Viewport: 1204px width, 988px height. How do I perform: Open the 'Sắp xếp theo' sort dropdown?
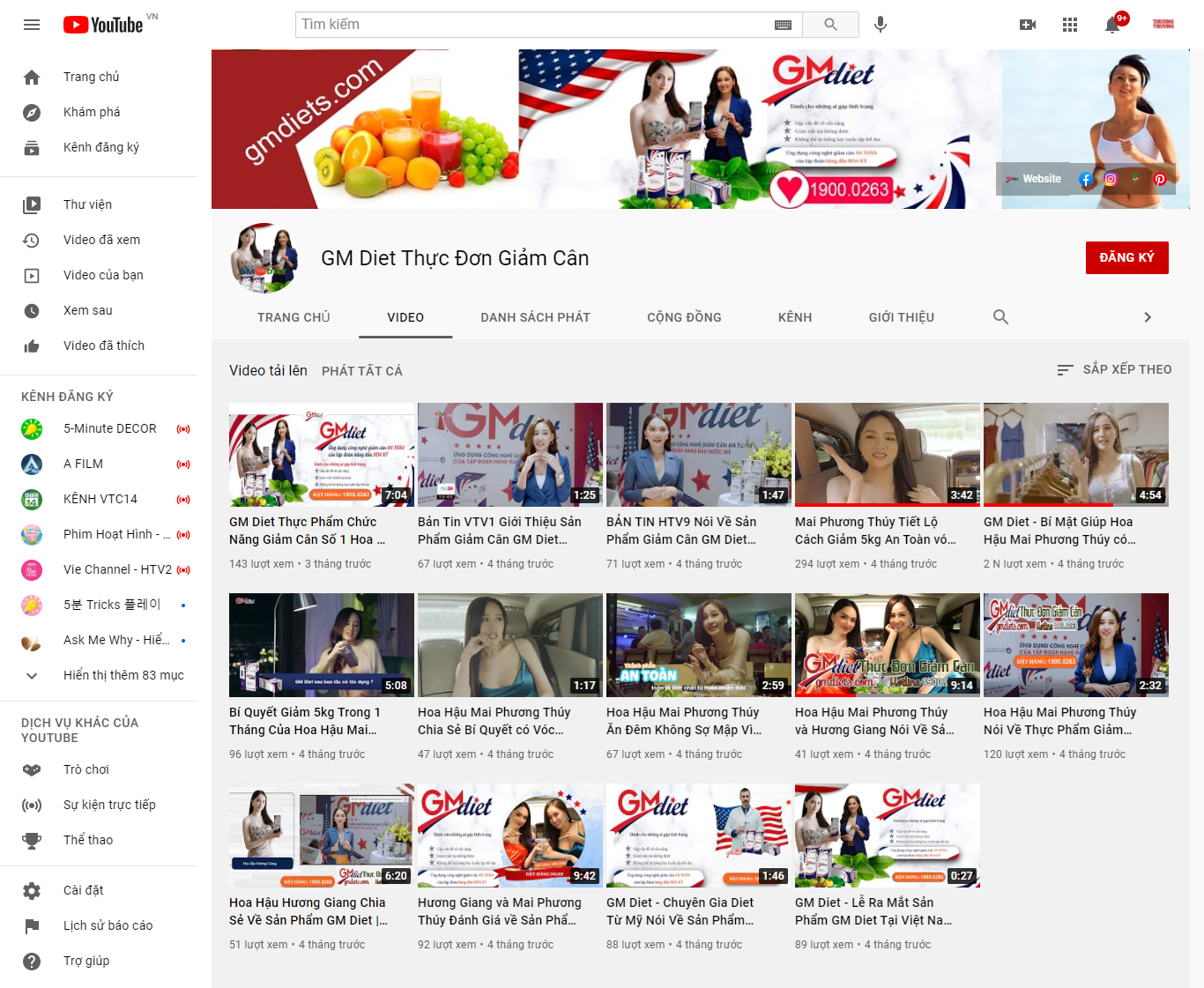click(1114, 369)
